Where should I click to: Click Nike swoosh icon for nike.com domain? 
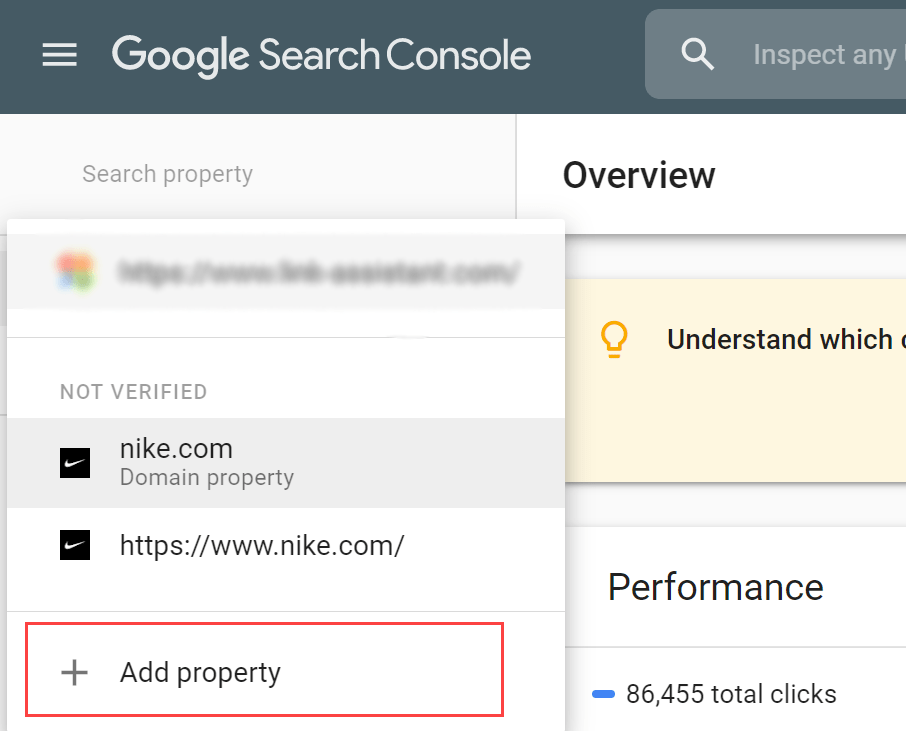(x=75, y=463)
